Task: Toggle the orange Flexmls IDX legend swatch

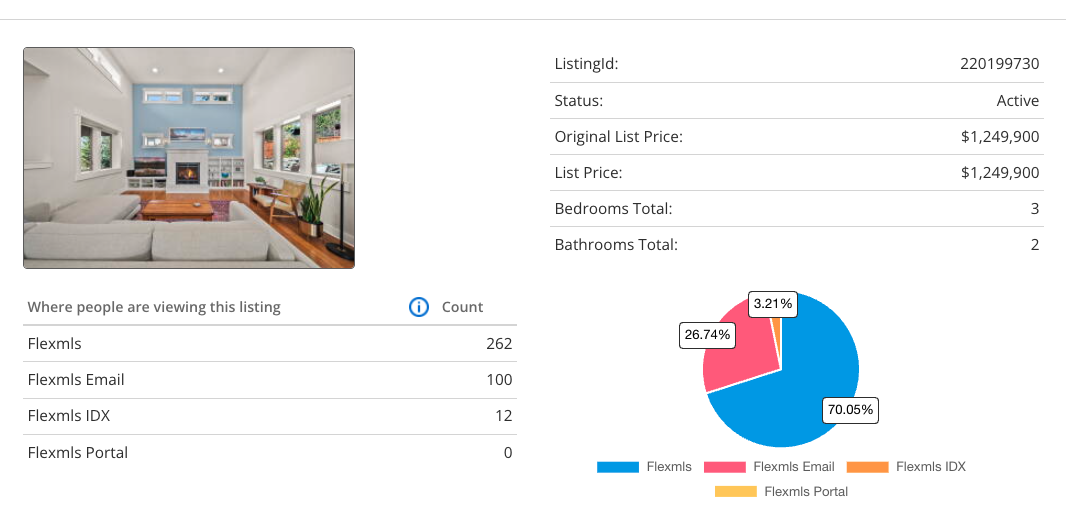Action: pyautogui.click(x=867, y=467)
